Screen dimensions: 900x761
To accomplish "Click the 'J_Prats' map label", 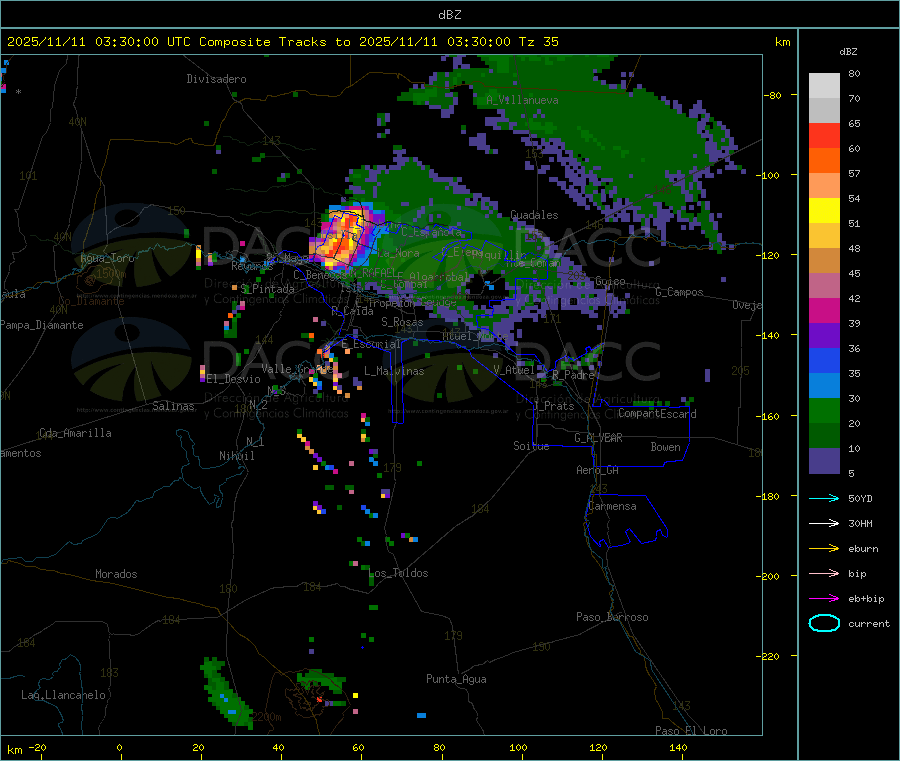I will point(554,406).
